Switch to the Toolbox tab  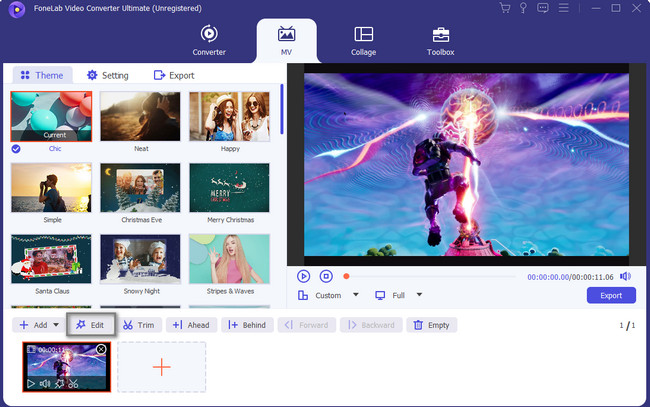(441, 40)
